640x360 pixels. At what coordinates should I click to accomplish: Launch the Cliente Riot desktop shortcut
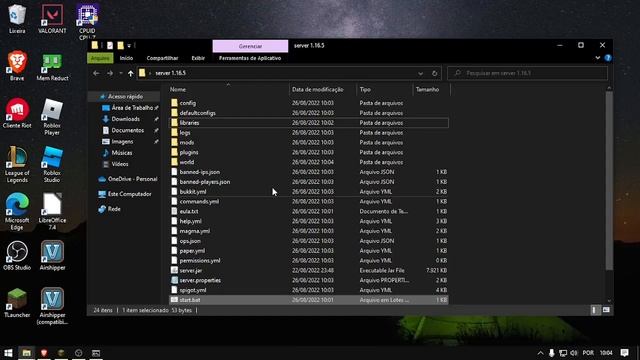click(x=17, y=113)
